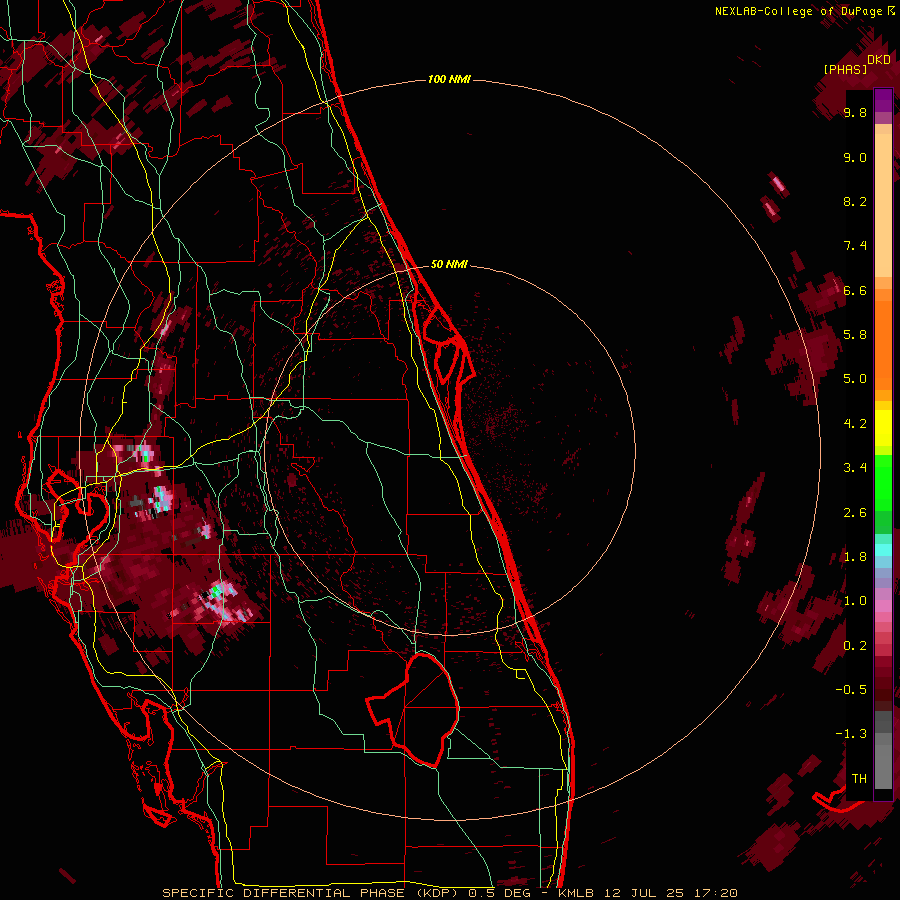Screen dimensions: 900x900
Task: Click the 4.2 scale value
Action: coord(855,424)
